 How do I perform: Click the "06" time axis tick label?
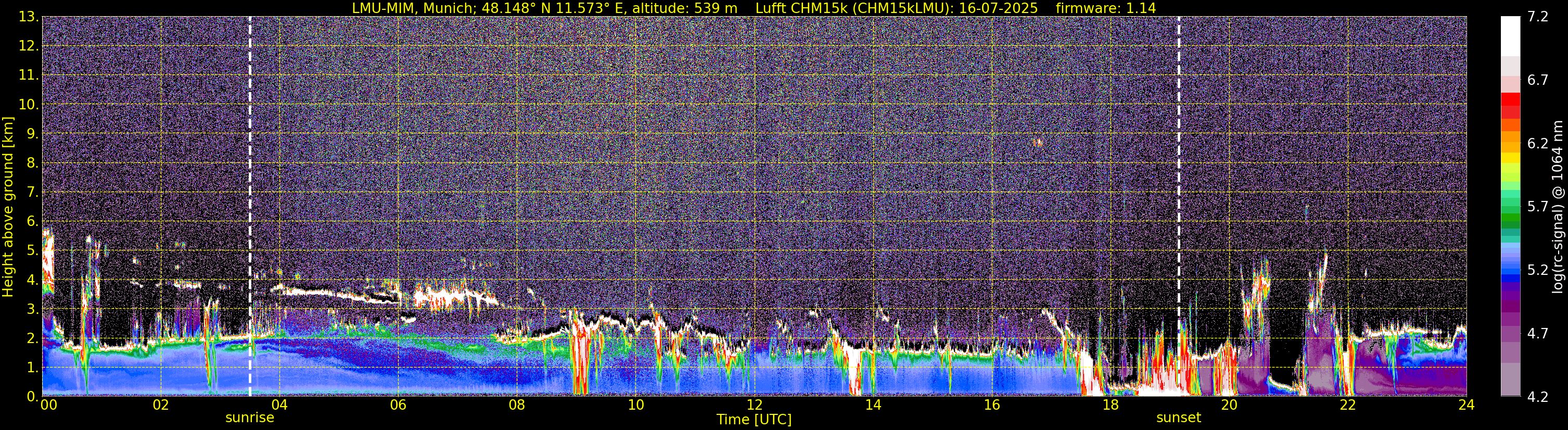[398, 405]
